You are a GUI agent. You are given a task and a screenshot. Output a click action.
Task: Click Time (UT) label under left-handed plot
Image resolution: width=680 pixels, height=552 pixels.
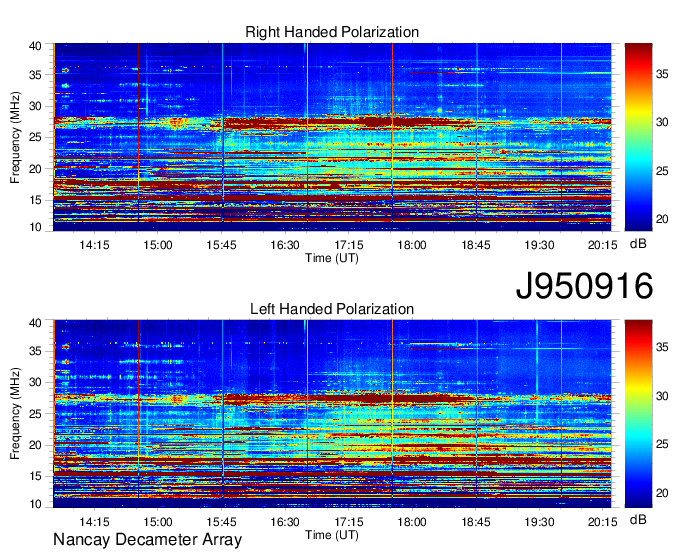pyautogui.click(x=332, y=535)
